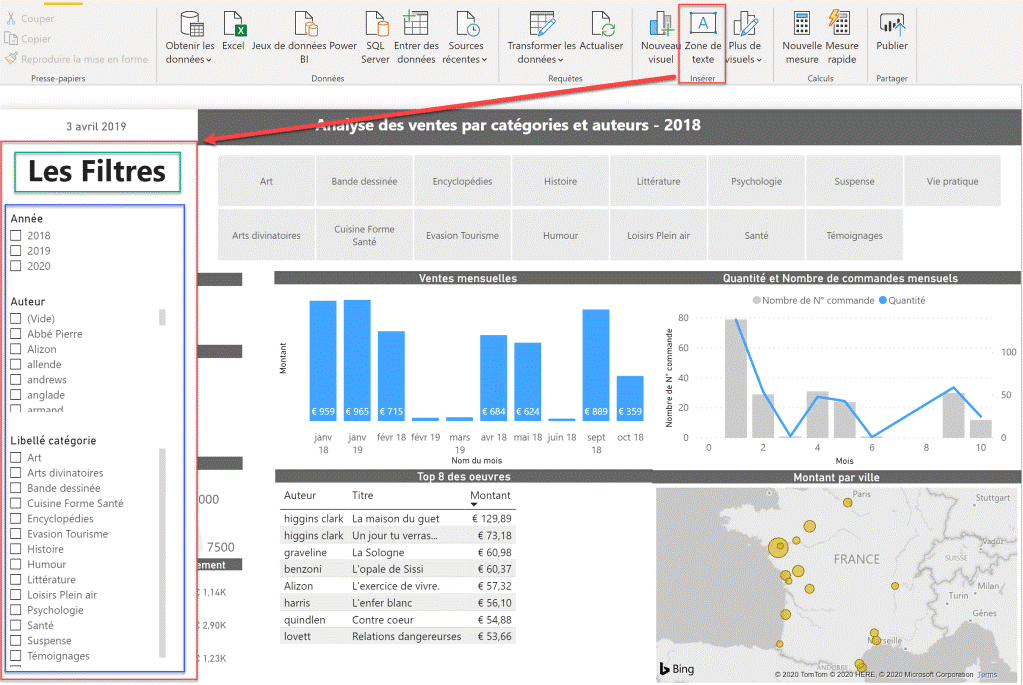Select the graveline author cell

pyautogui.click(x=305, y=553)
